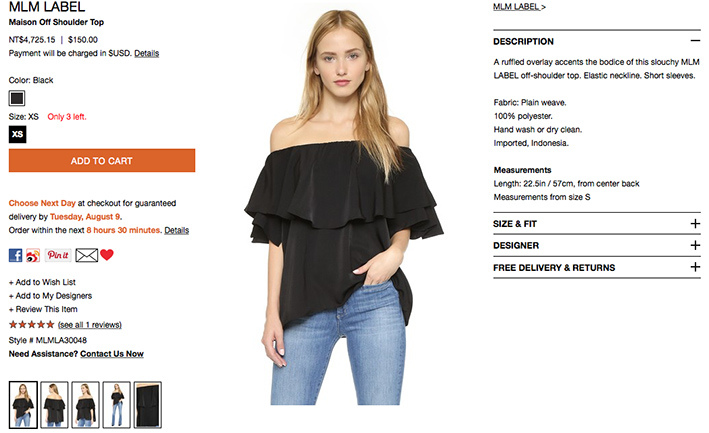709x433 pixels.
Task: View the second product thumbnail
Action: pyautogui.click(x=54, y=405)
